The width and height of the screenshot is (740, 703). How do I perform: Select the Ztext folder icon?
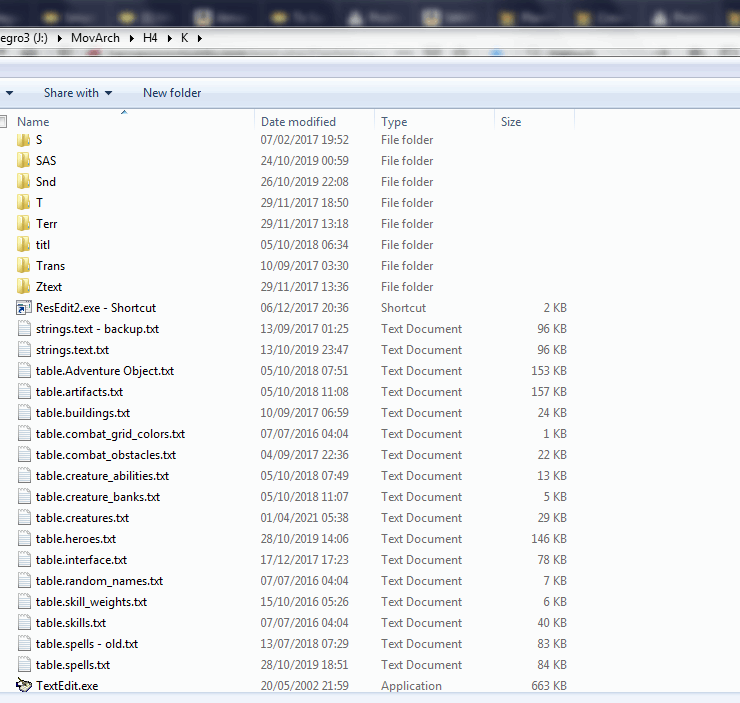(x=23, y=287)
